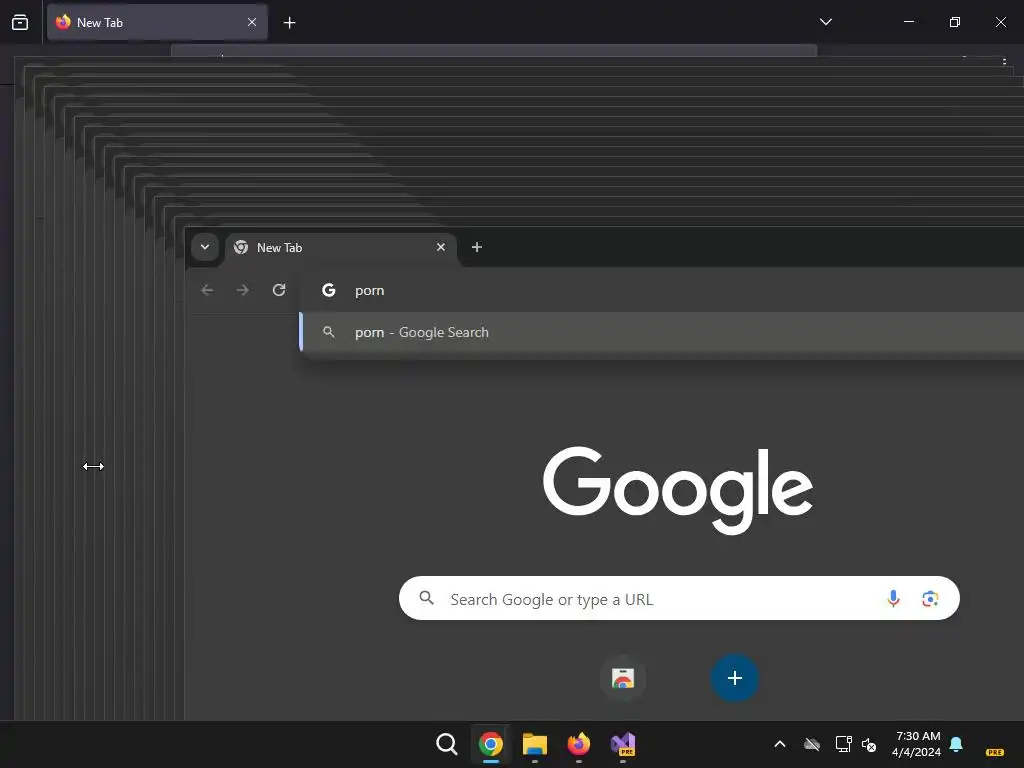Viewport: 1024px width, 768px height.
Task: Click the Google logo
Action: point(678,490)
